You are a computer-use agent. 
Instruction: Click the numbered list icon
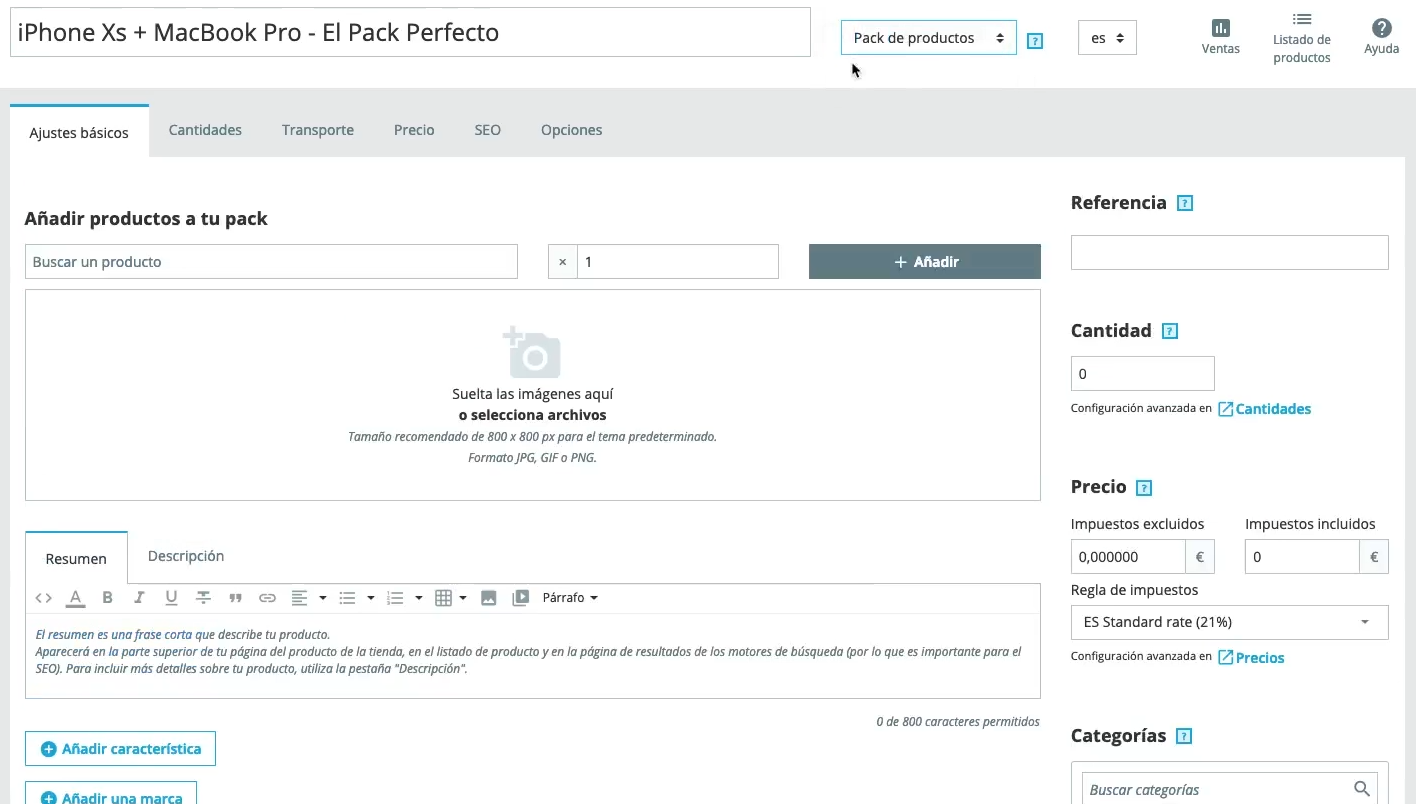[x=395, y=598]
